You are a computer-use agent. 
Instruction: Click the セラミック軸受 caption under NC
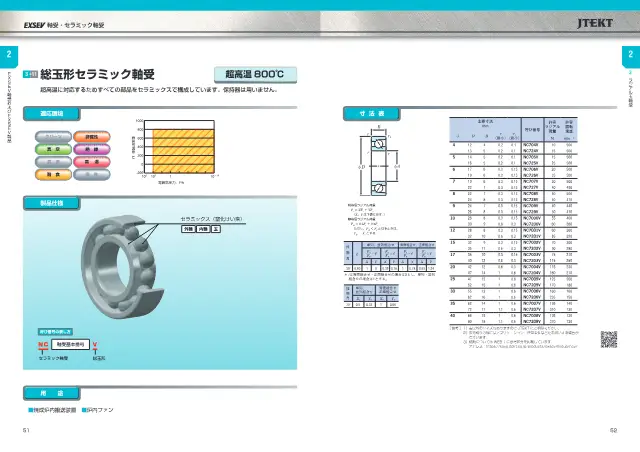(x=53, y=358)
